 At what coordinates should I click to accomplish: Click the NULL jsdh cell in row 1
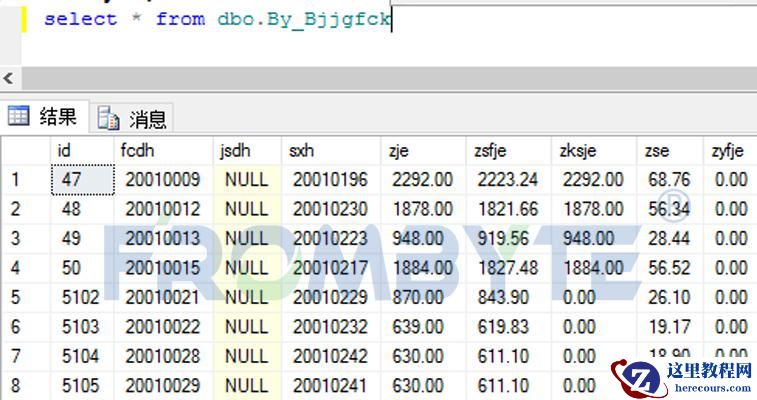[x=247, y=179]
